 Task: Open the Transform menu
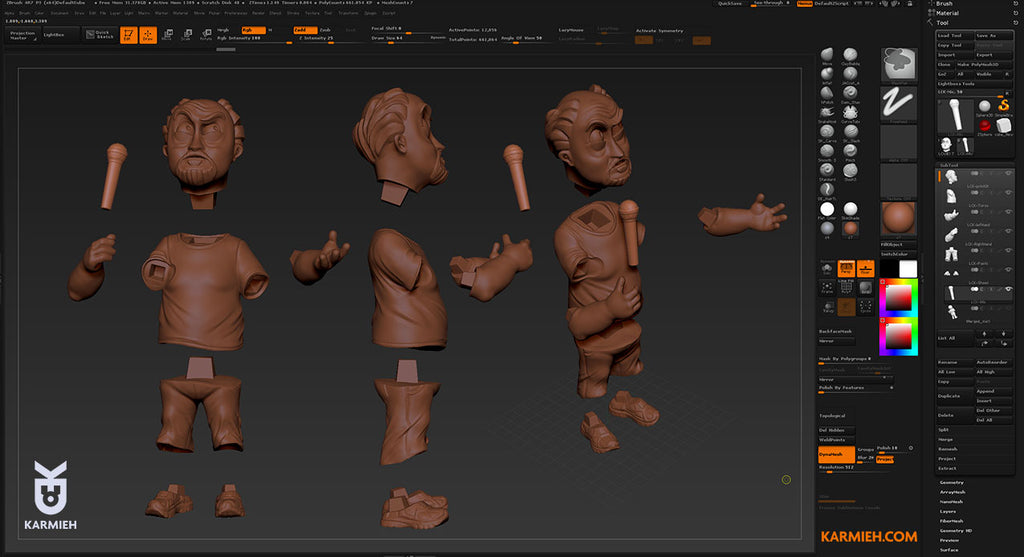coord(347,13)
